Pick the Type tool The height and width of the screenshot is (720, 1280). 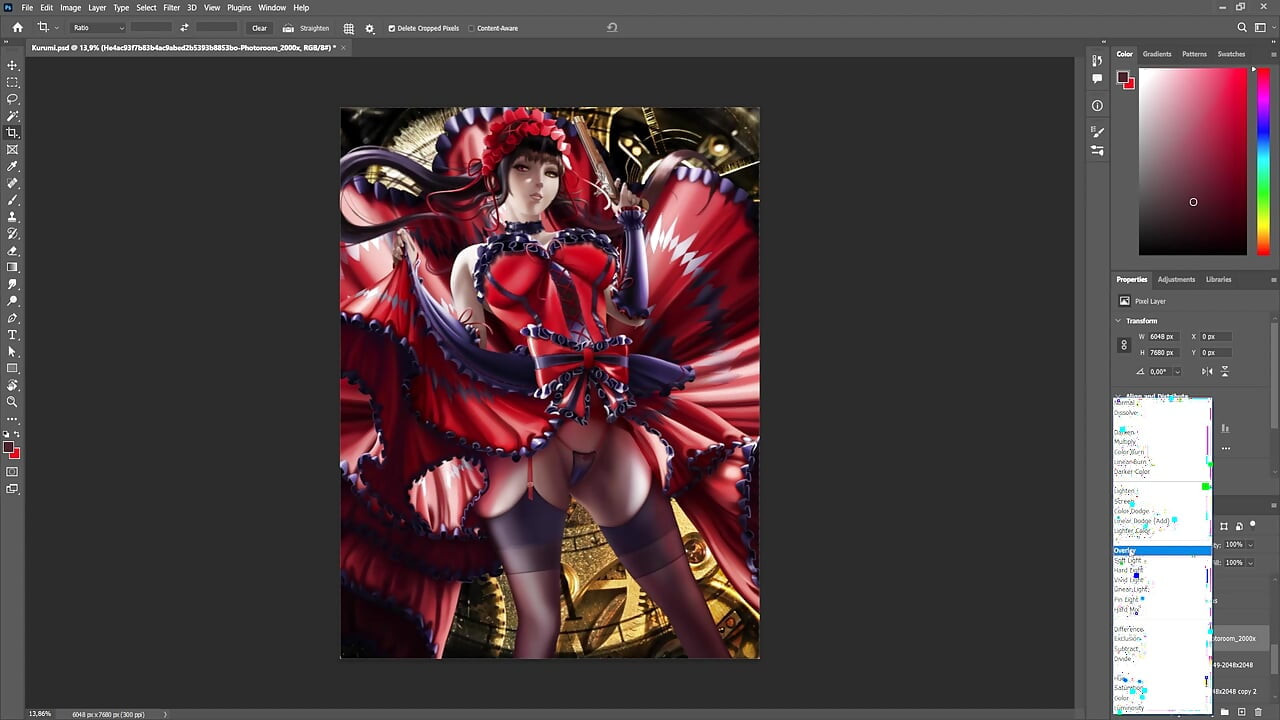point(12,335)
